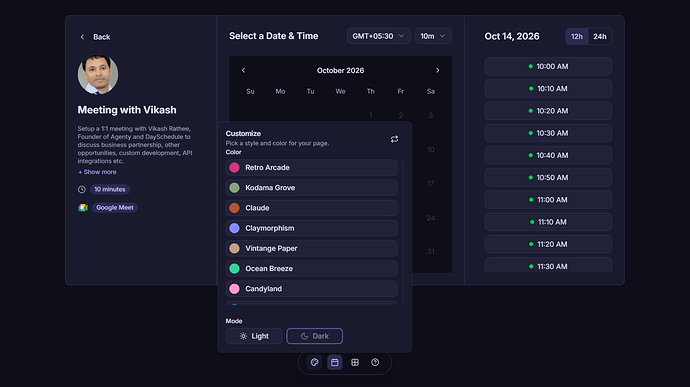This screenshot has height=387, width=690.
Task: Switch to Light mode
Action: click(254, 336)
